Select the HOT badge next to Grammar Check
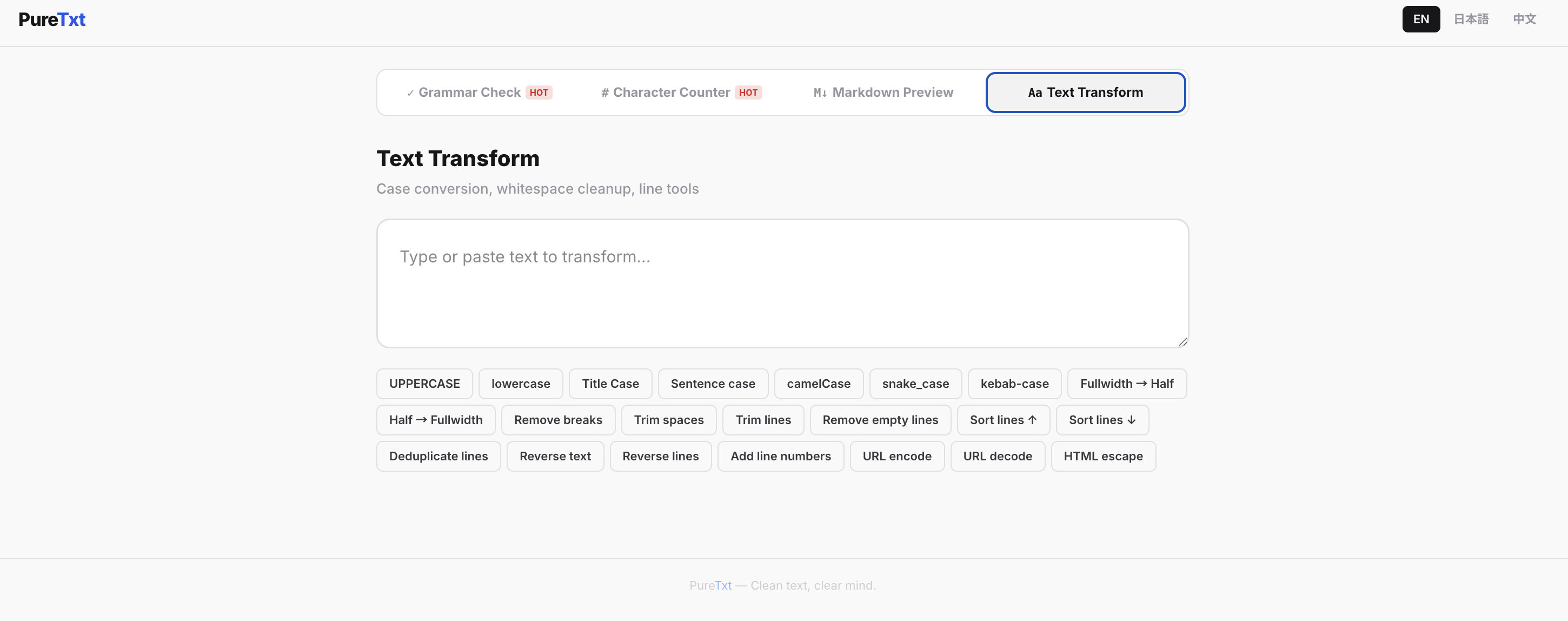 (538, 92)
